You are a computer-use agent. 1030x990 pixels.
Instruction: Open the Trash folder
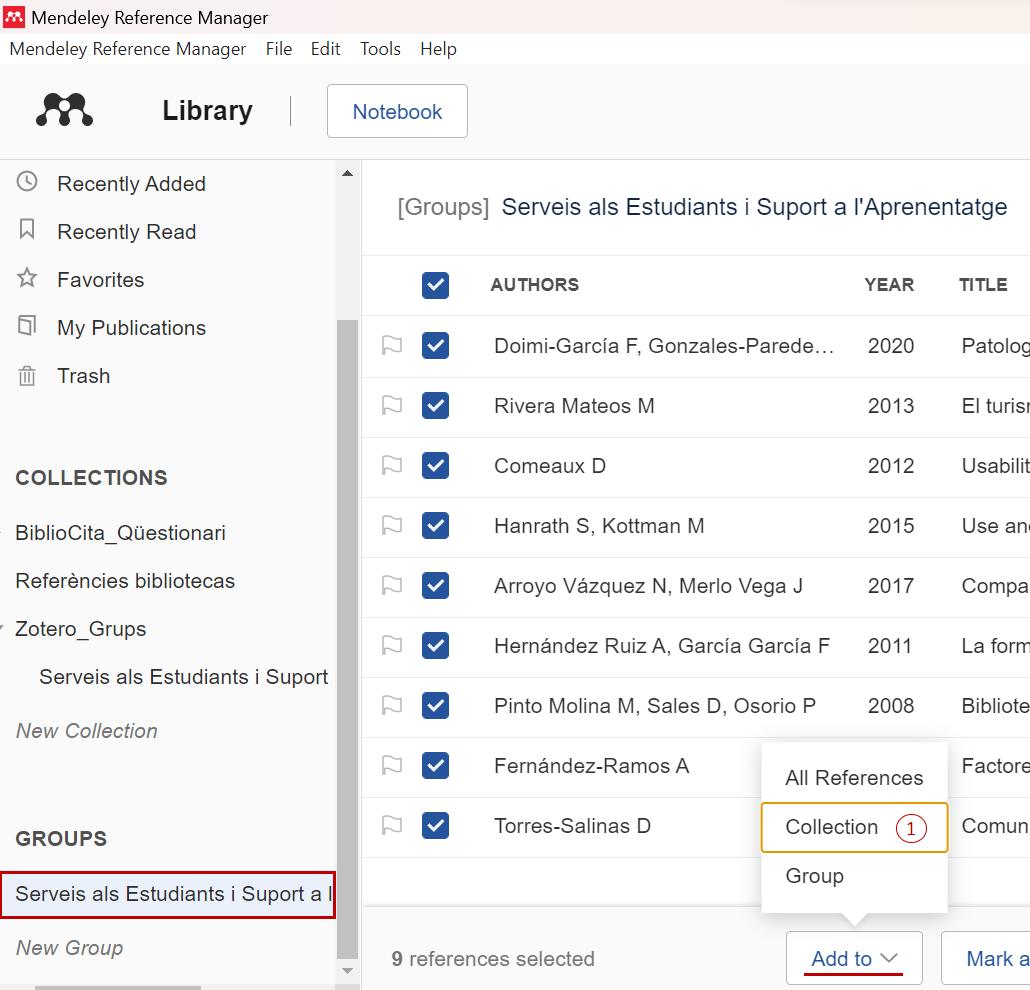point(83,375)
